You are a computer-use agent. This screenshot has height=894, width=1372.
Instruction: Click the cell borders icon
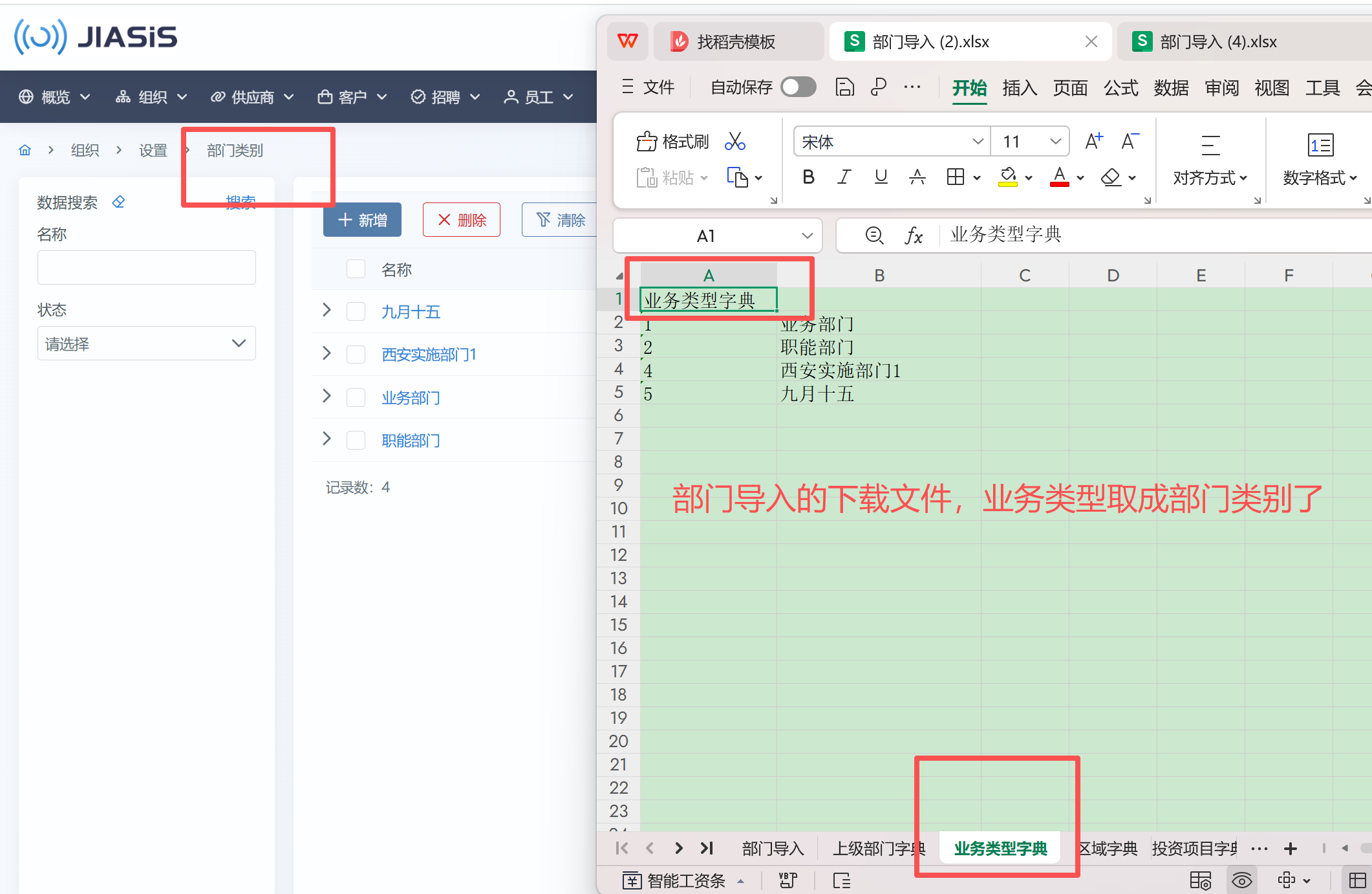click(955, 177)
